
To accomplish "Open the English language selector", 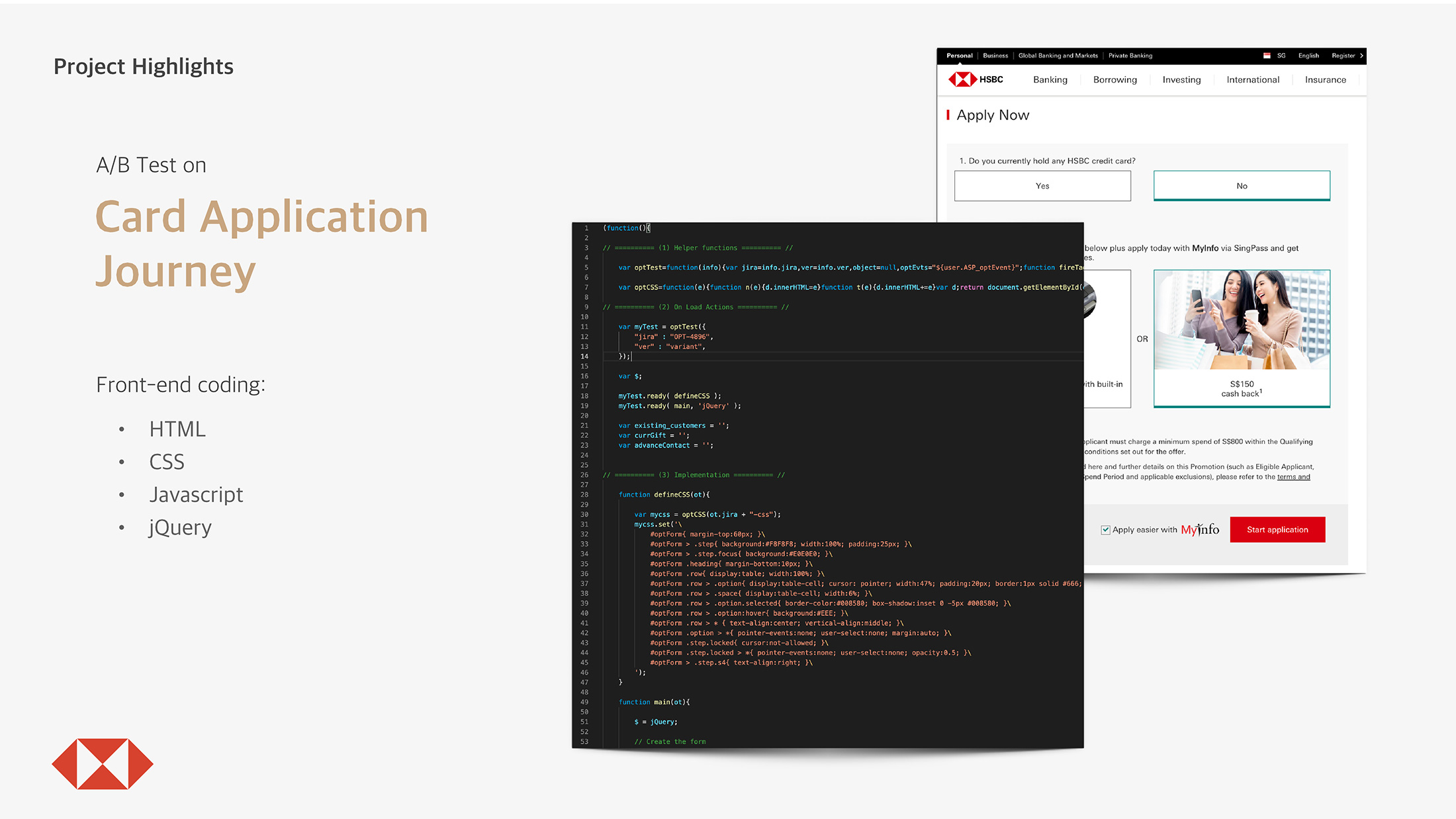I will [x=1308, y=56].
